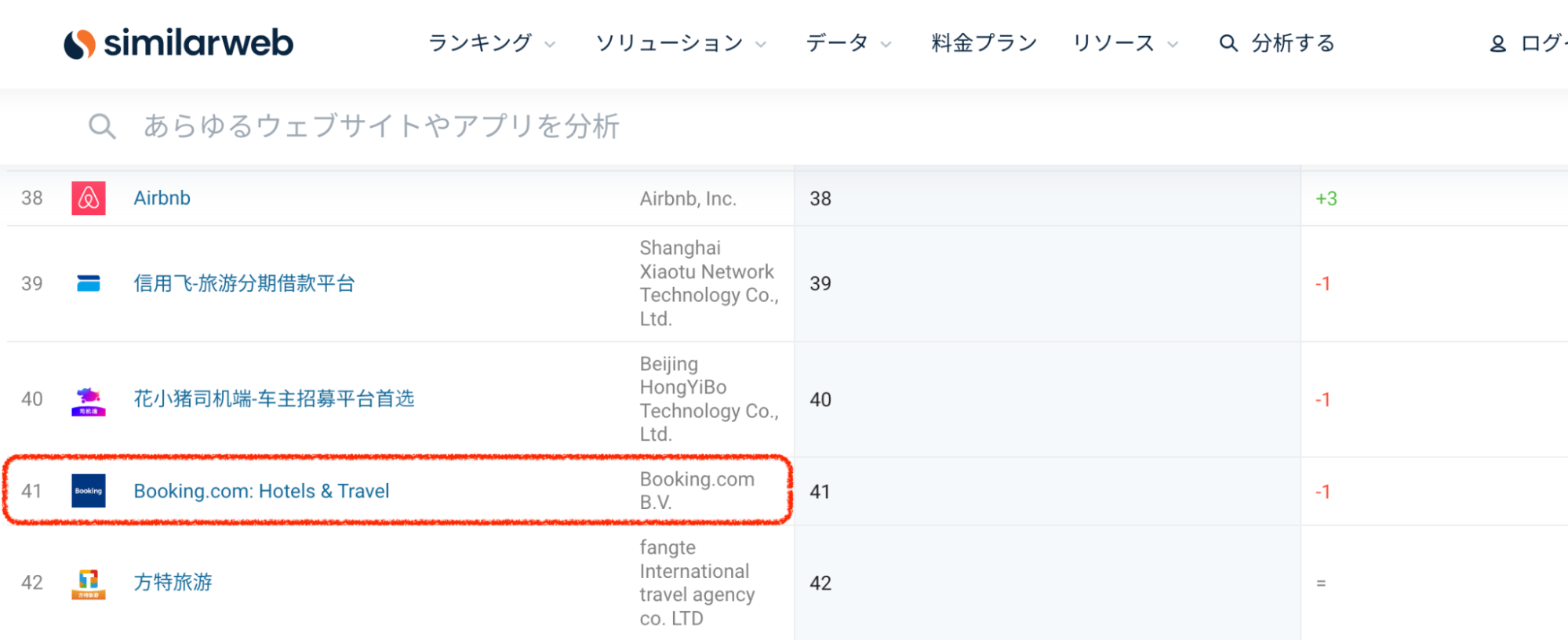The width and height of the screenshot is (1568, 640).
Task: Click 分析する in the navigation bar
Action: tap(1277, 43)
